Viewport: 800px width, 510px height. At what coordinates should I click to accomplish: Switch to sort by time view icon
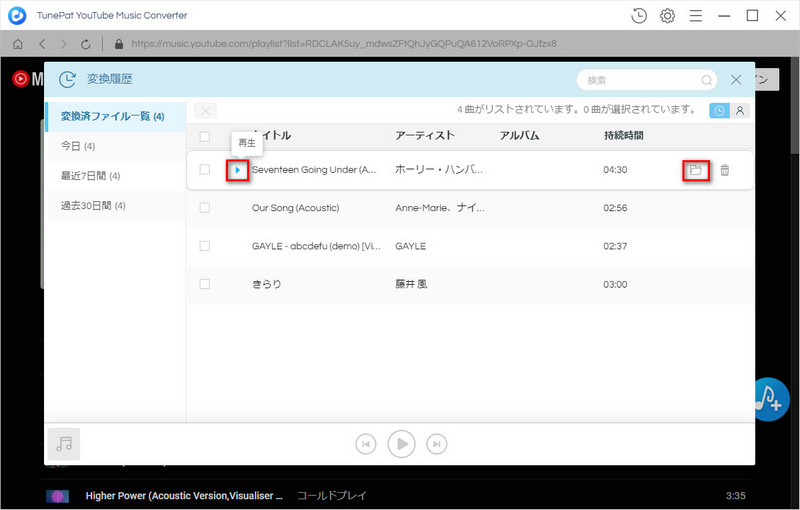[719, 111]
